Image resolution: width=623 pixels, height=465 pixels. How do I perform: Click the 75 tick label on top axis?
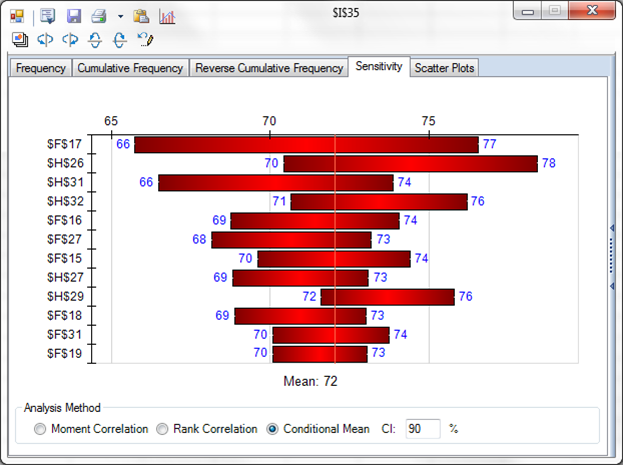pos(428,121)
